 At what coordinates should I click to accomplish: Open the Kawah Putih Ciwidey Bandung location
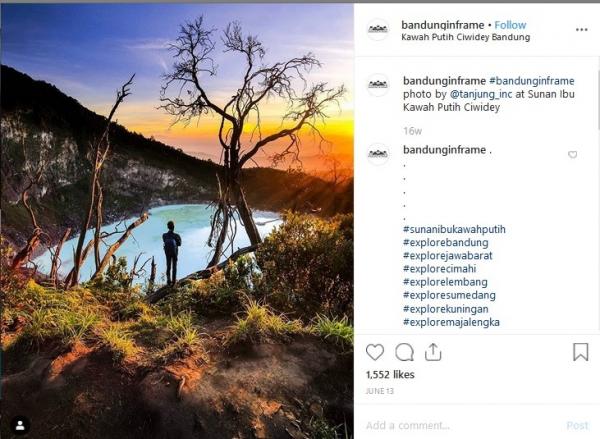pyautogui.click(x=465, y=38)
